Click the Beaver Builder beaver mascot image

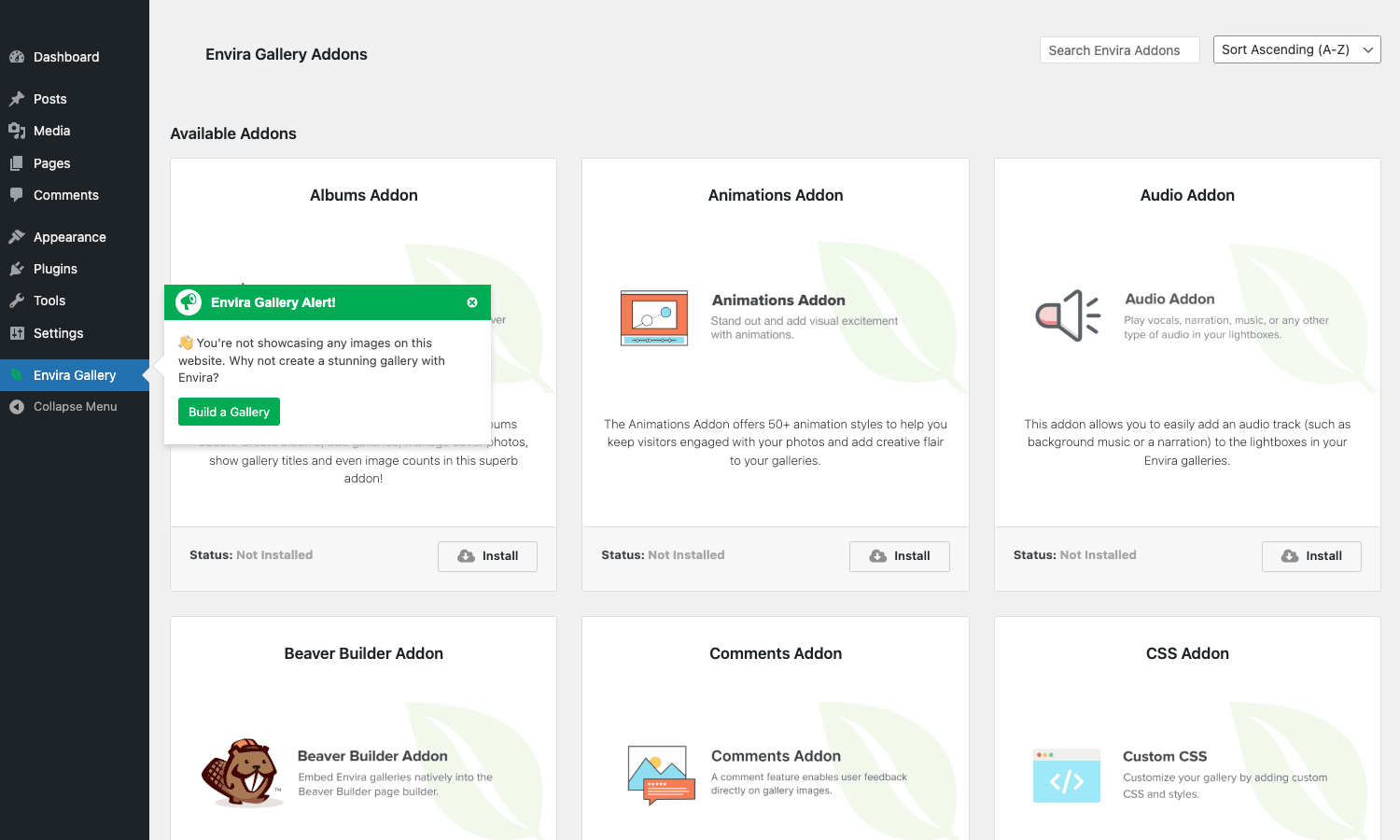coord(242,773)
